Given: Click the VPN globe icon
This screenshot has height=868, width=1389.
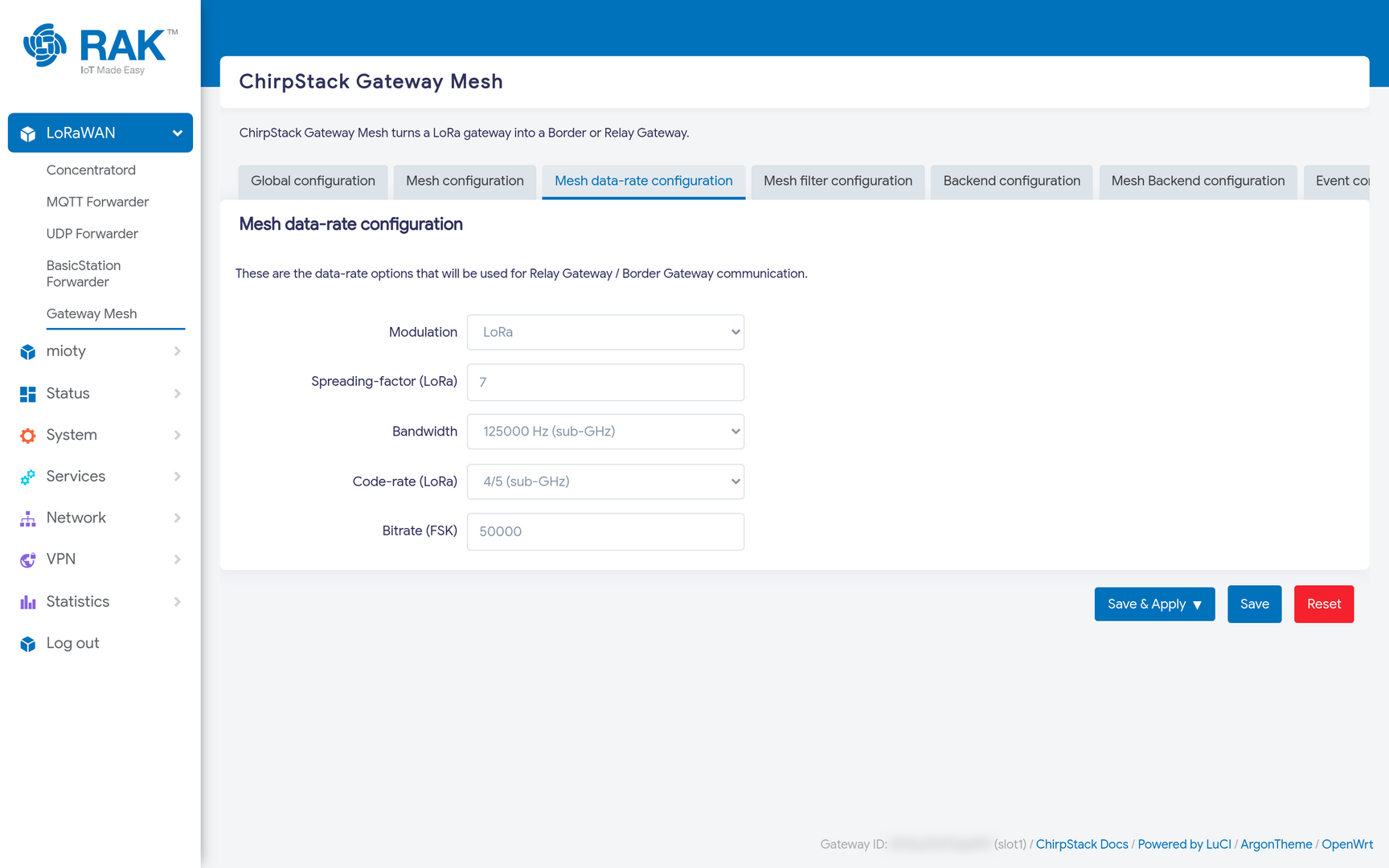Looking at the screenshot, I should pyautogui.click(x=28, y=559).
